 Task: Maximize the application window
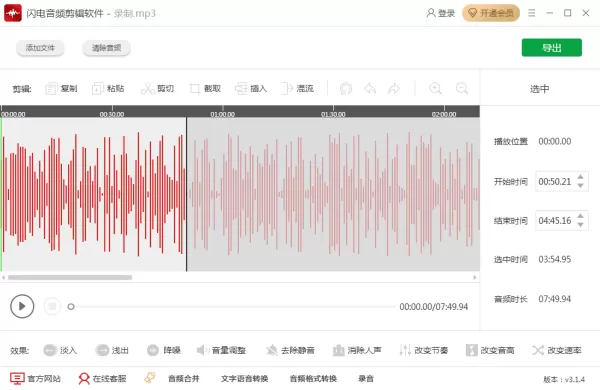pyautogui.click(x=567, y=13)
